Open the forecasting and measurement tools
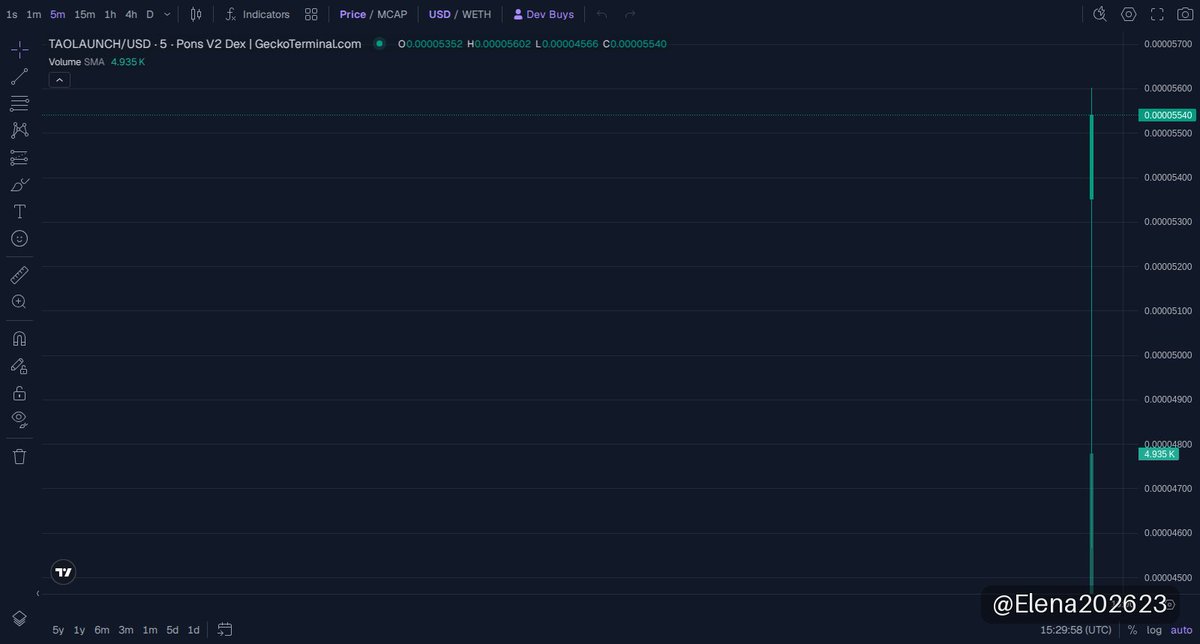1200x644 pixels. (19, 157)
